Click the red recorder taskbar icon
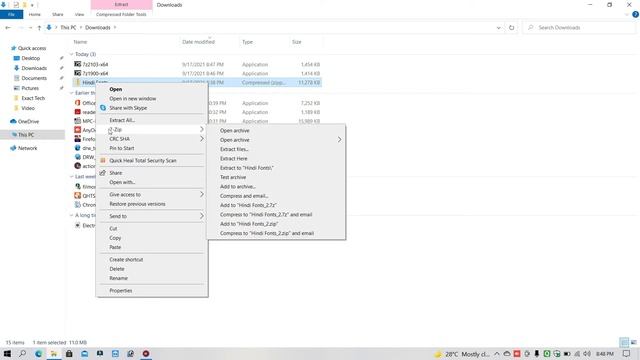 tap(146, 353)
